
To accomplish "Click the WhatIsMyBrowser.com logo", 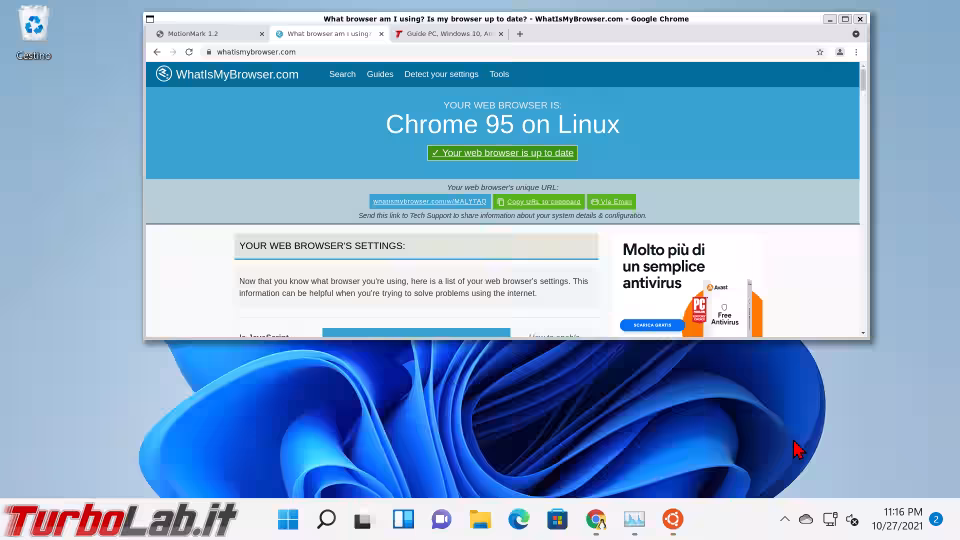I will click(227, 74).
